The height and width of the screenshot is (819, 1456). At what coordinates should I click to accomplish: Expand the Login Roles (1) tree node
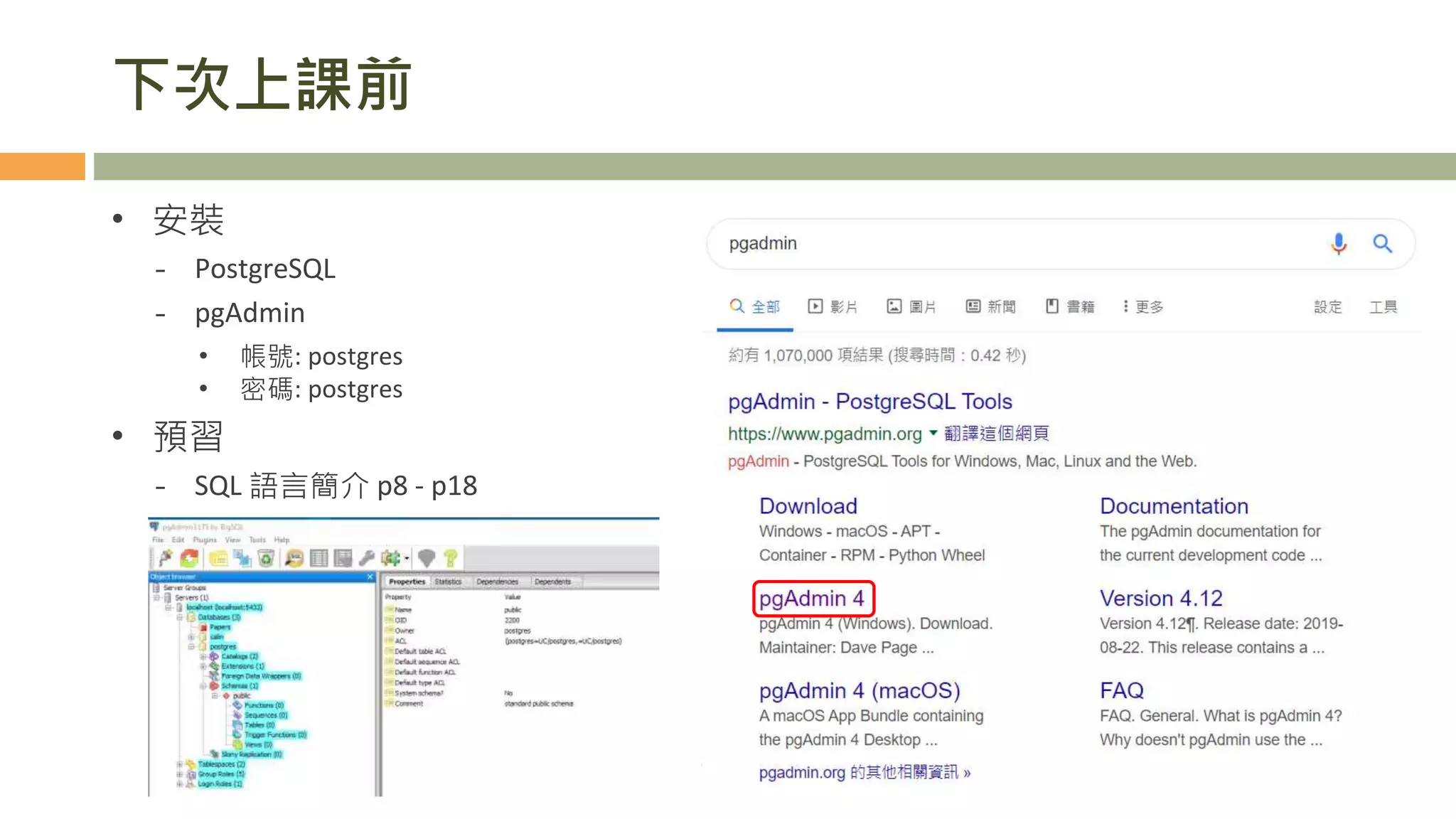tap(180, 783)
